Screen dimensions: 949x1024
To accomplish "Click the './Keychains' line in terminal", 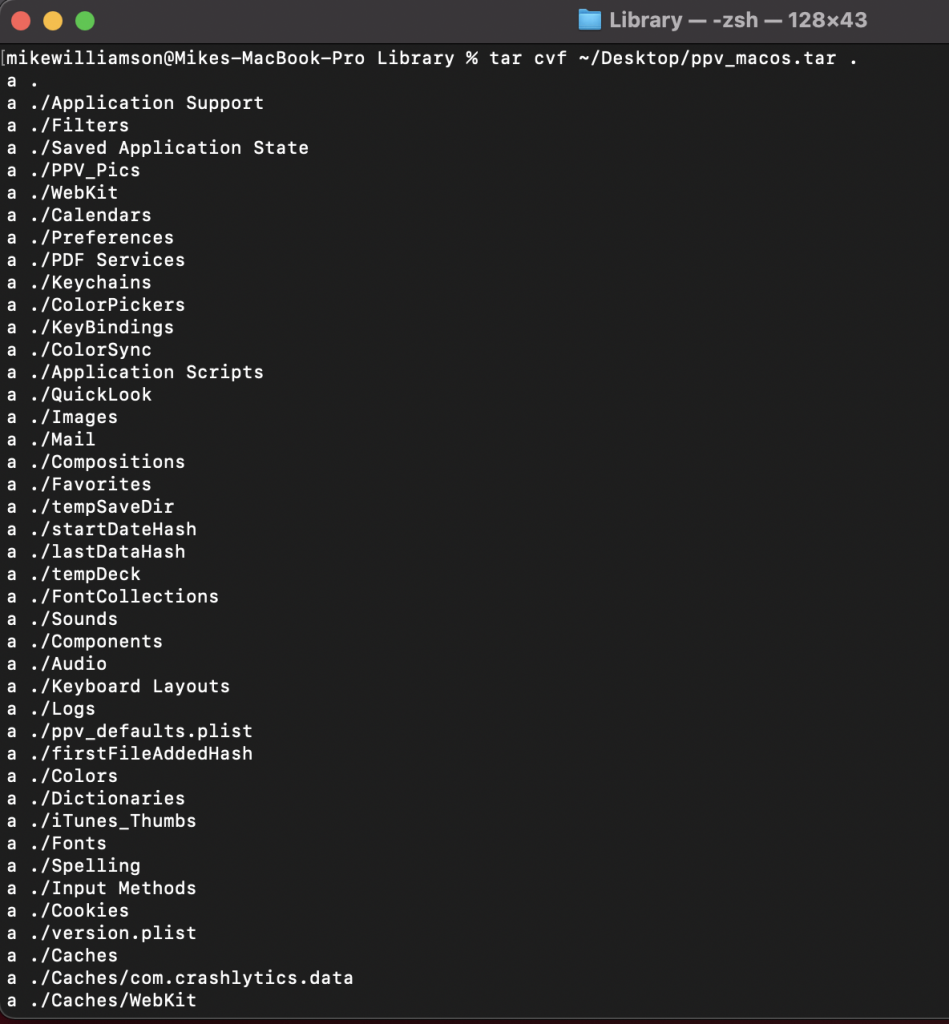I will click(90, 283).
